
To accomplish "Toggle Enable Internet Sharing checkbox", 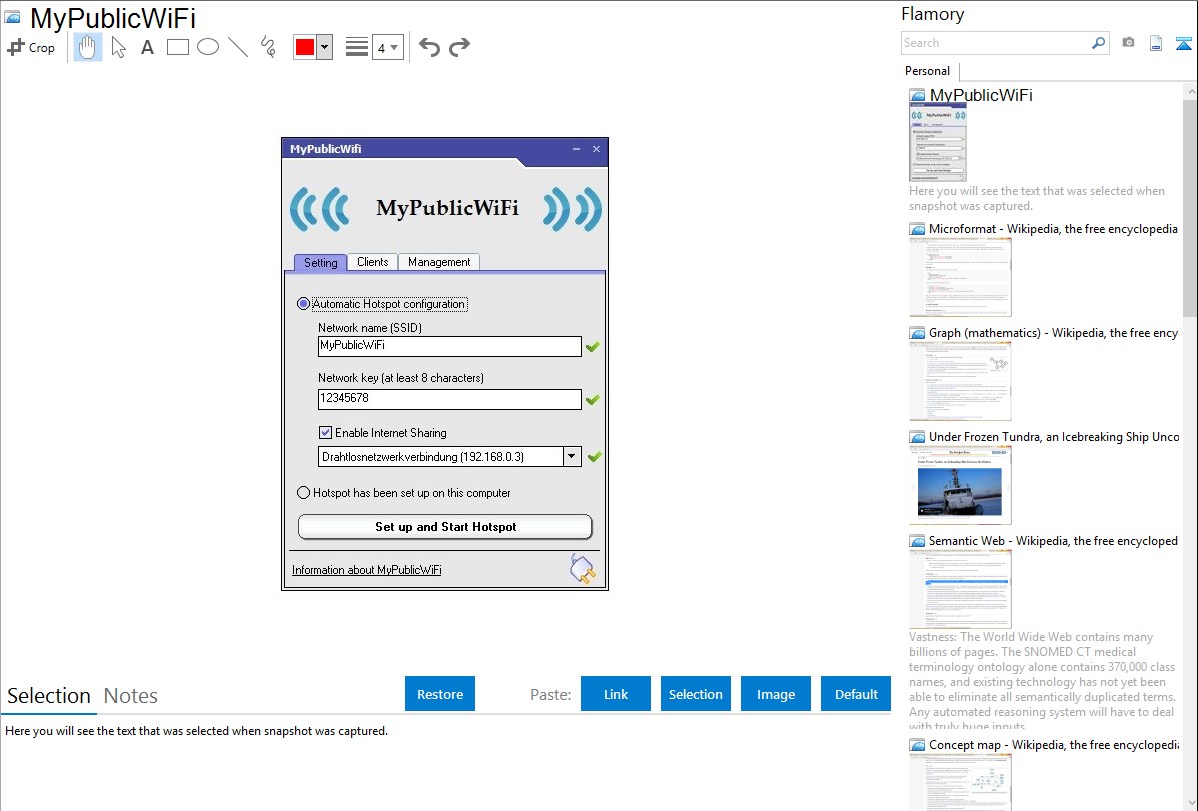I will (325, 433).
